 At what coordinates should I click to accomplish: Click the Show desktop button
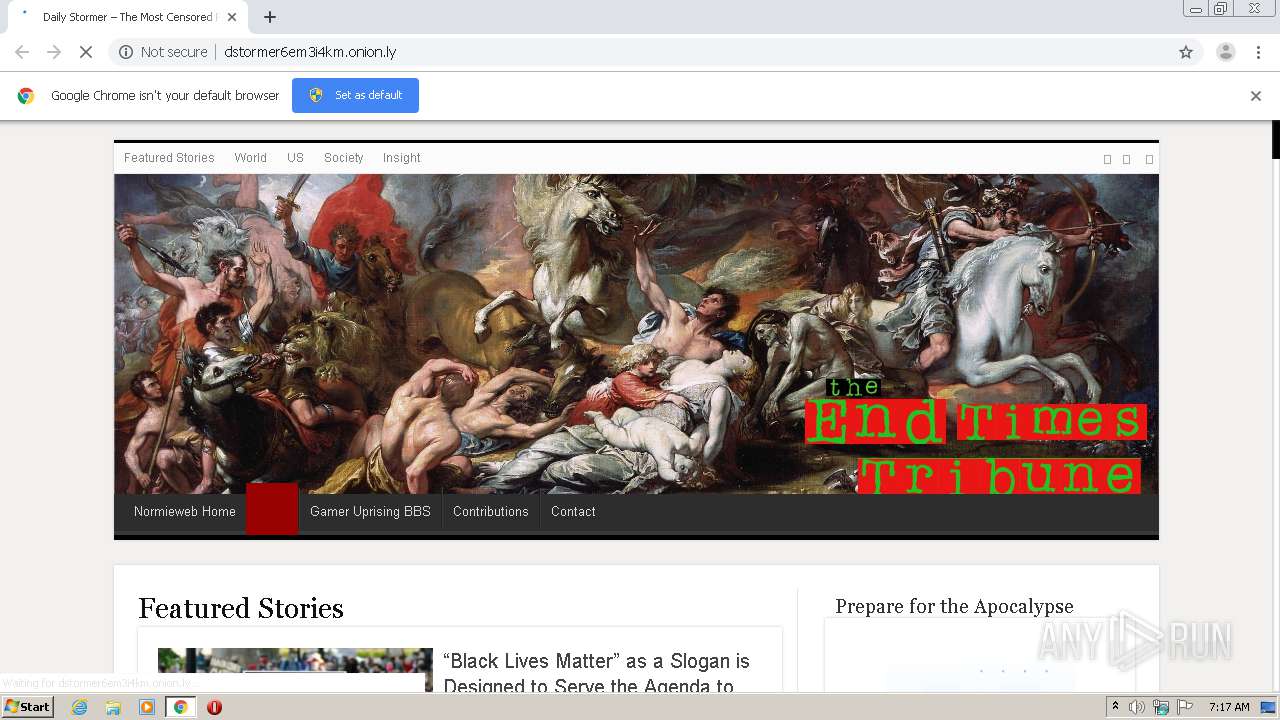pyautogui.click(x=1270, y=707)
